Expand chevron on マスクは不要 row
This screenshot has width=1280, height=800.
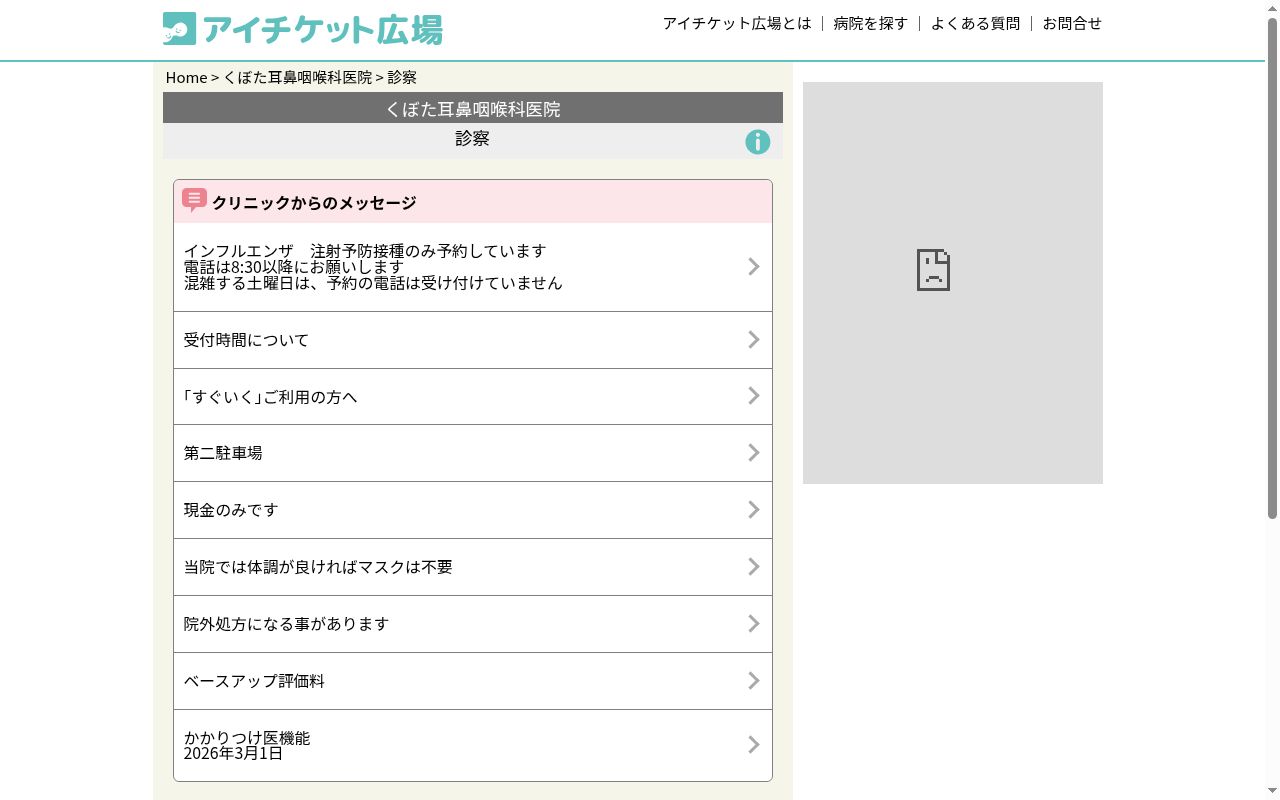point(754,567)
